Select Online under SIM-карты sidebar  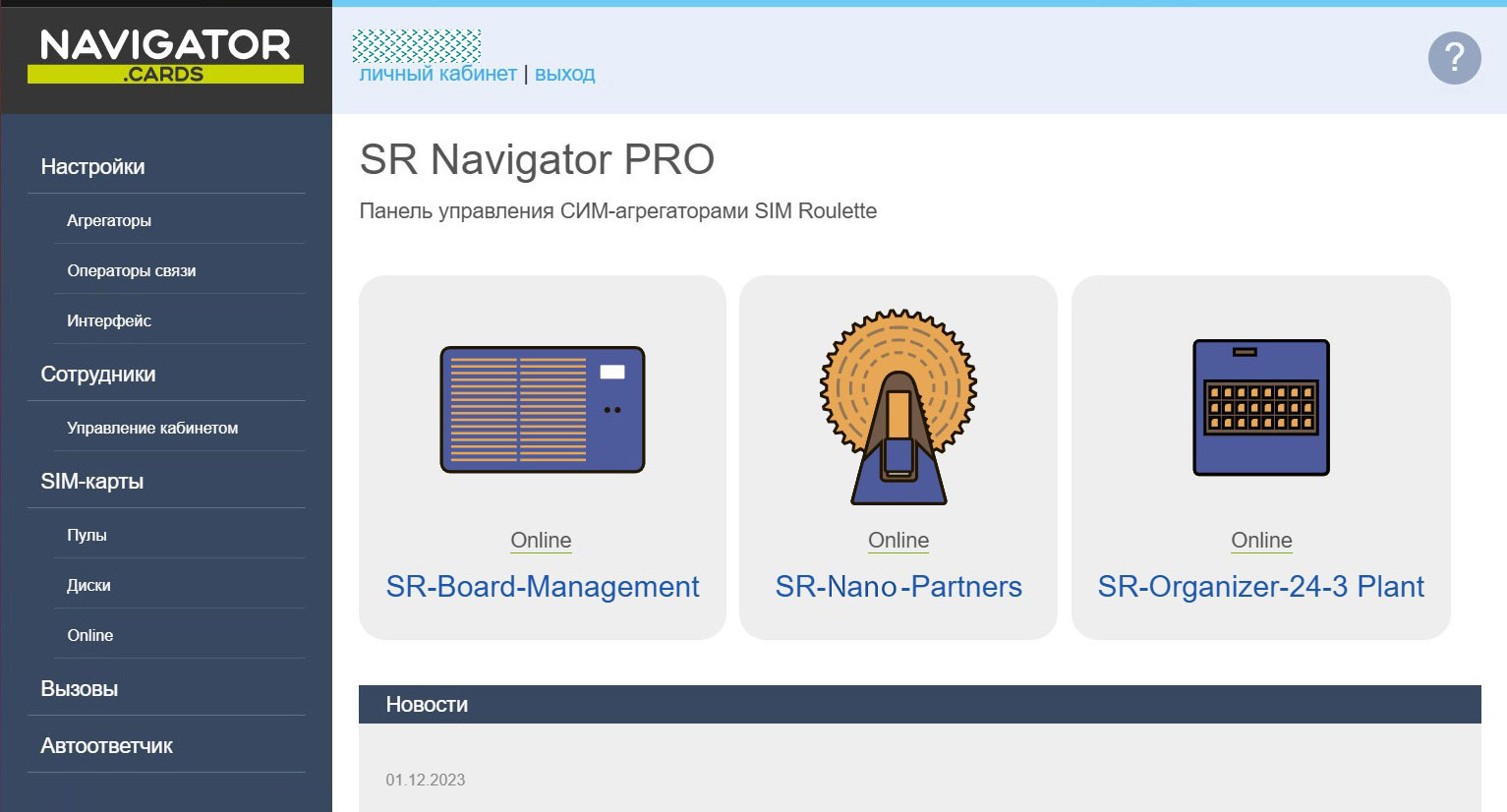[x=90, y=635]
